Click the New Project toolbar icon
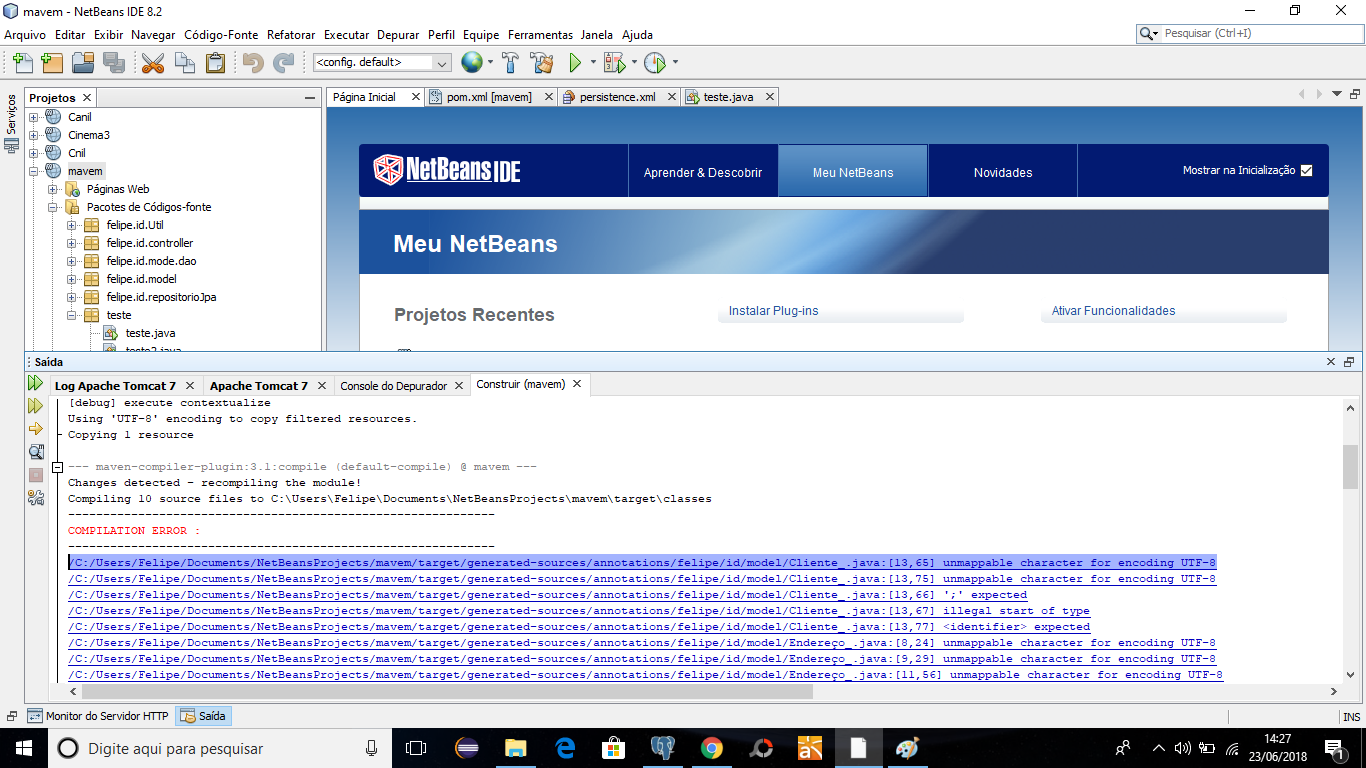Image resolution: width=1366 pixels, height=768 pixels. 52,63
